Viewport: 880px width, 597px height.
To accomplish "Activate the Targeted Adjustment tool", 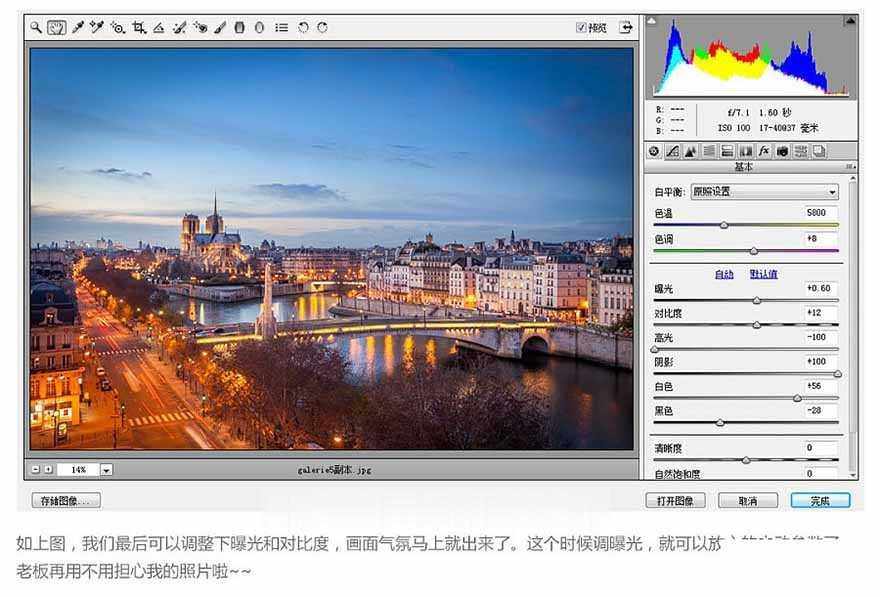I will (118, 27).
